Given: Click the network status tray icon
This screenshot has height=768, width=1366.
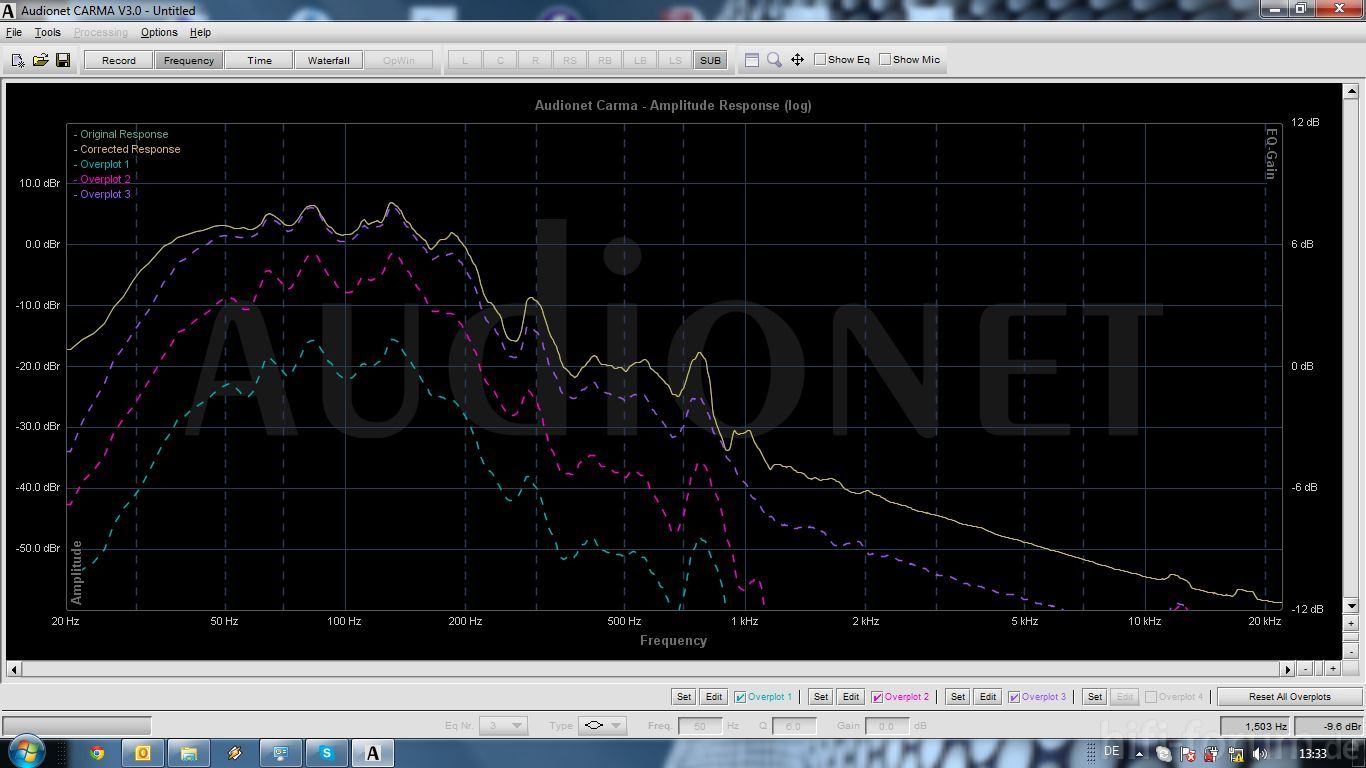Looking at the screenshot, I should tap(1236, 754).
